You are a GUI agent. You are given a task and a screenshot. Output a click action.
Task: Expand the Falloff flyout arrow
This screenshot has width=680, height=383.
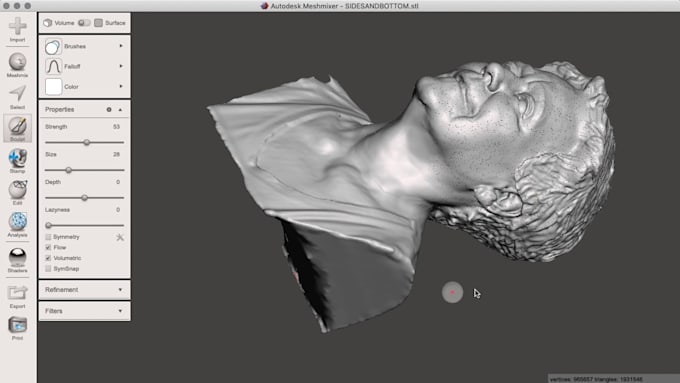click(x=121, y=66)
